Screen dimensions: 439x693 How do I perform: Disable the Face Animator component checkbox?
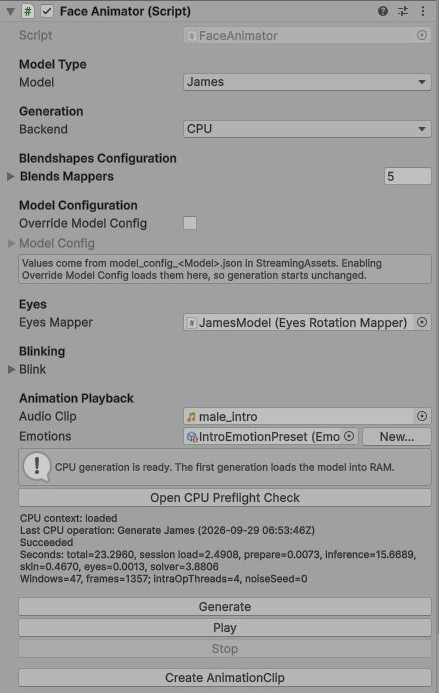pyautogui.click(x=47, y=11)
